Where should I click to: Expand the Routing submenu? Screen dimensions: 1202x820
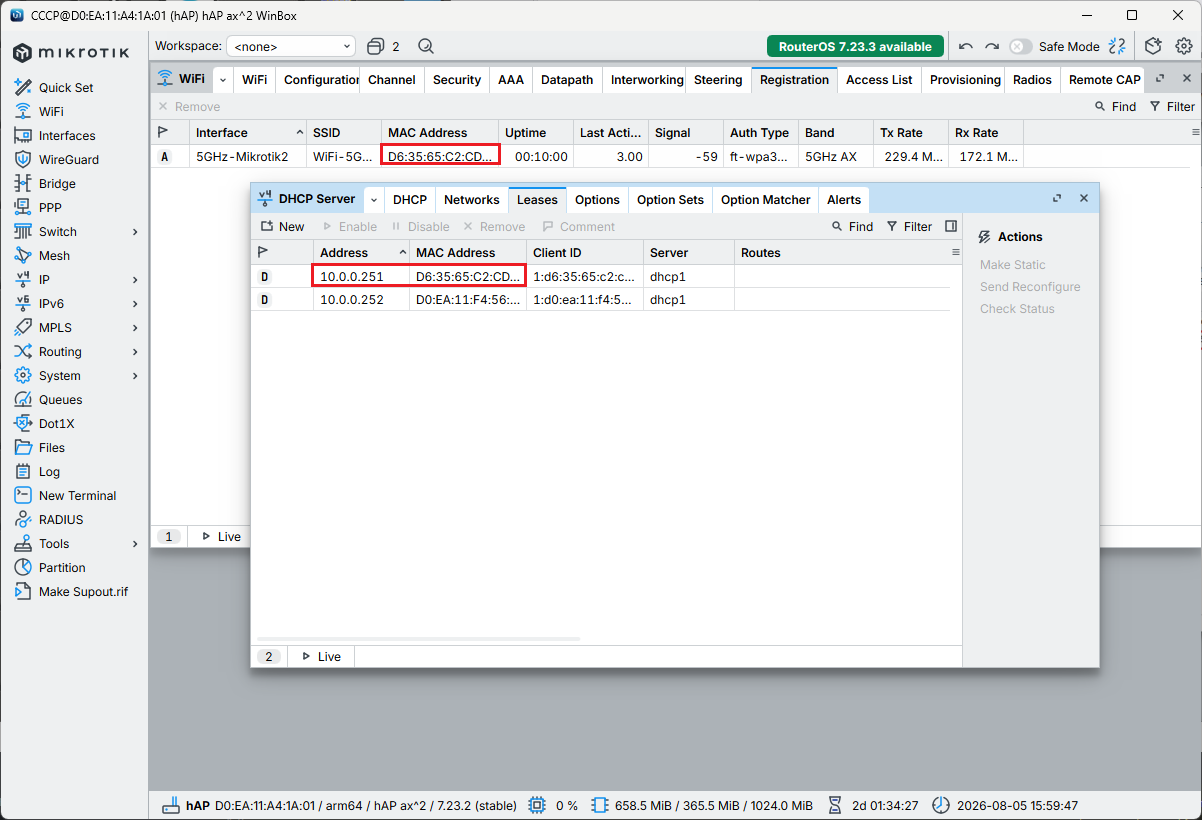pyautogui.click(x=135, y=352)
